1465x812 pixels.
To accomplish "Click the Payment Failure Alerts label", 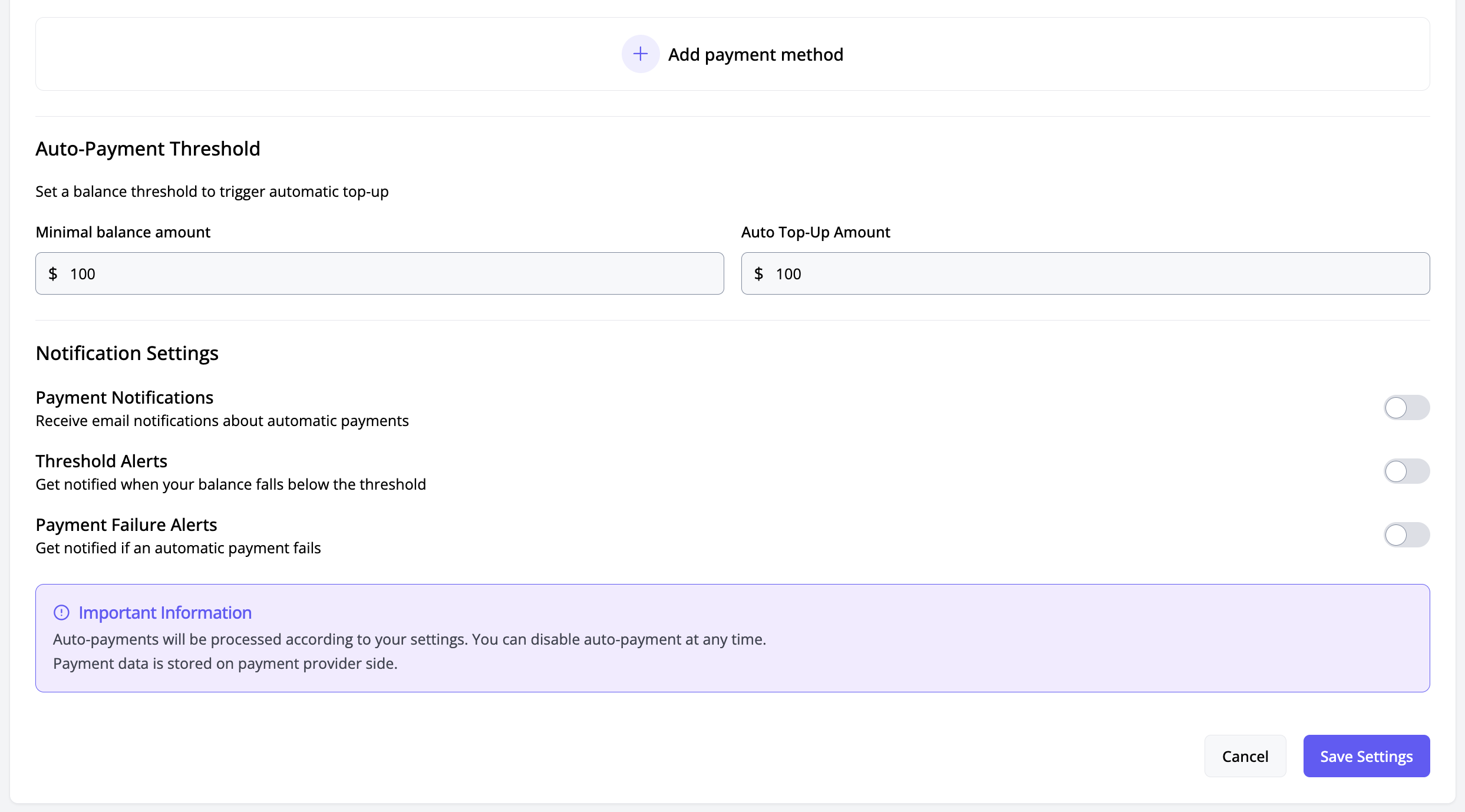I will point(126,525).
